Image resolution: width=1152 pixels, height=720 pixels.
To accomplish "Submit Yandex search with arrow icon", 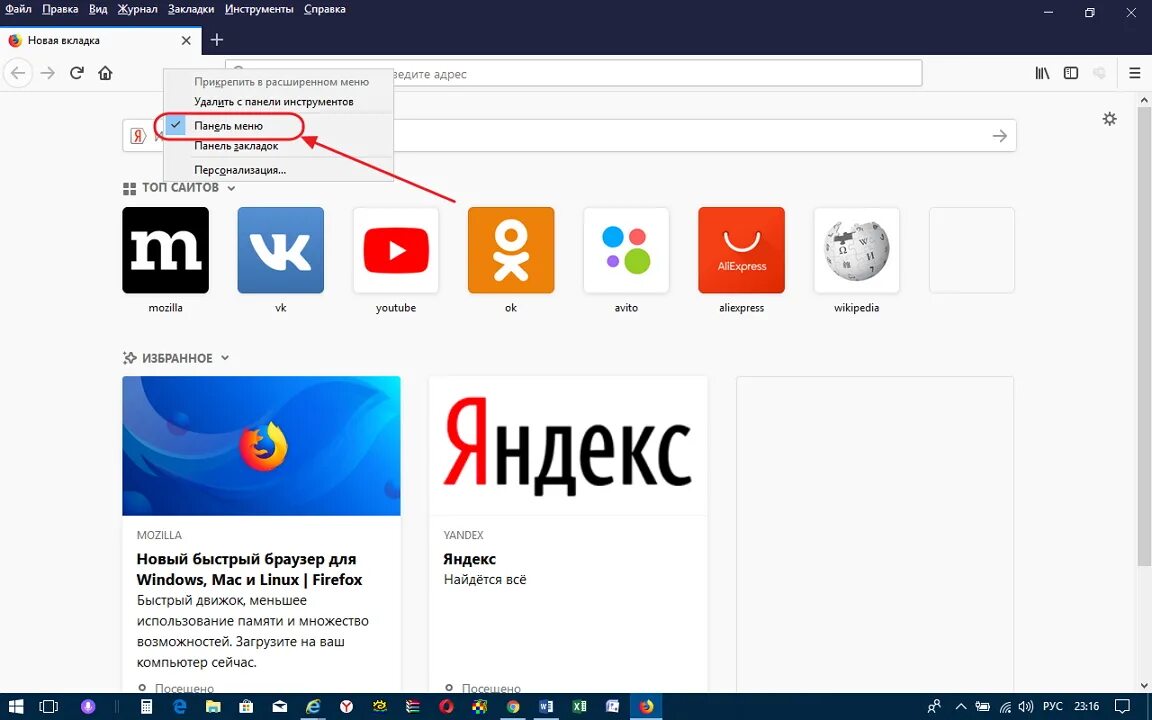I will [x=999, y=136].
